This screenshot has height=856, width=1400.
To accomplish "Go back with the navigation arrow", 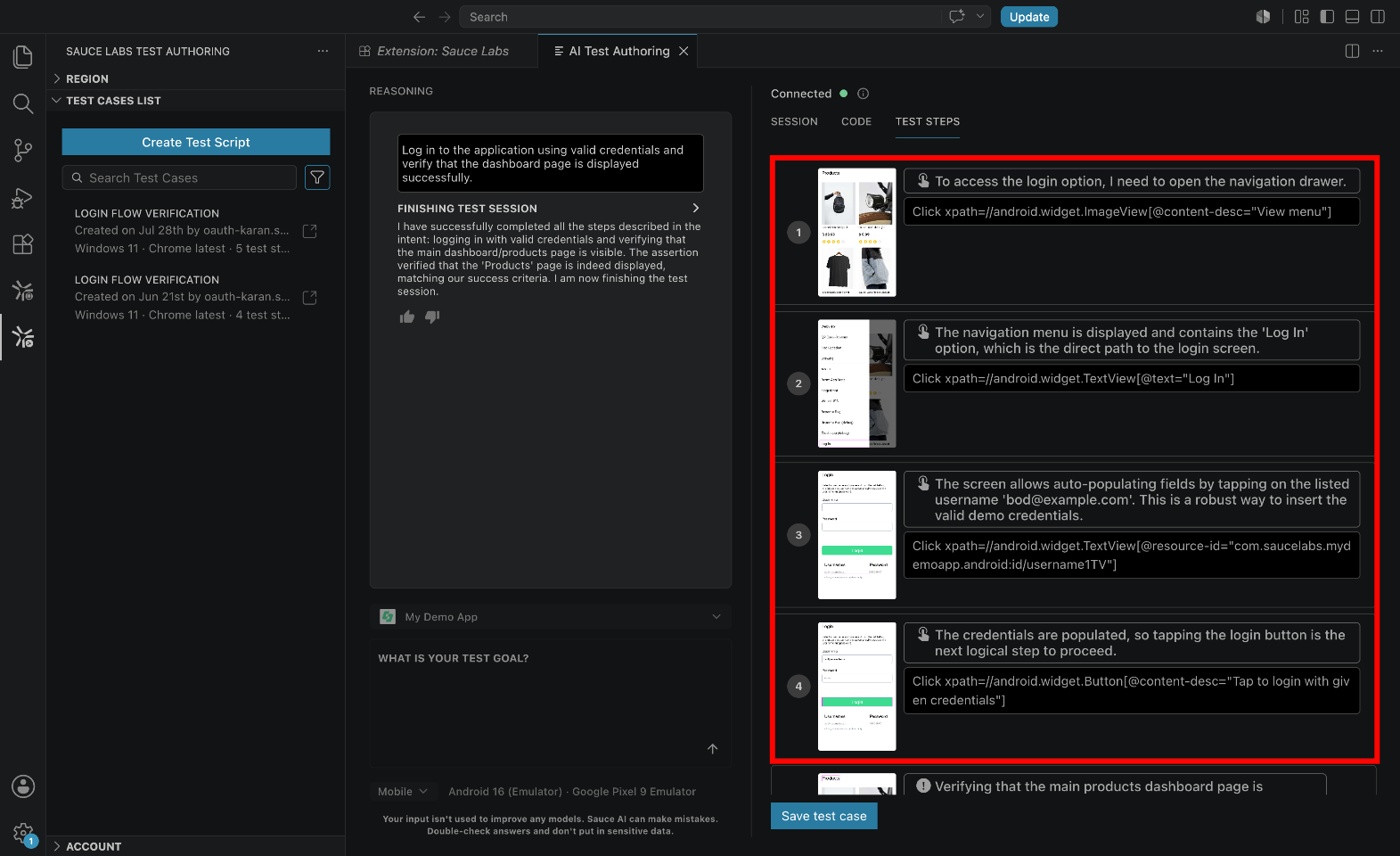I will pos(419,17).
